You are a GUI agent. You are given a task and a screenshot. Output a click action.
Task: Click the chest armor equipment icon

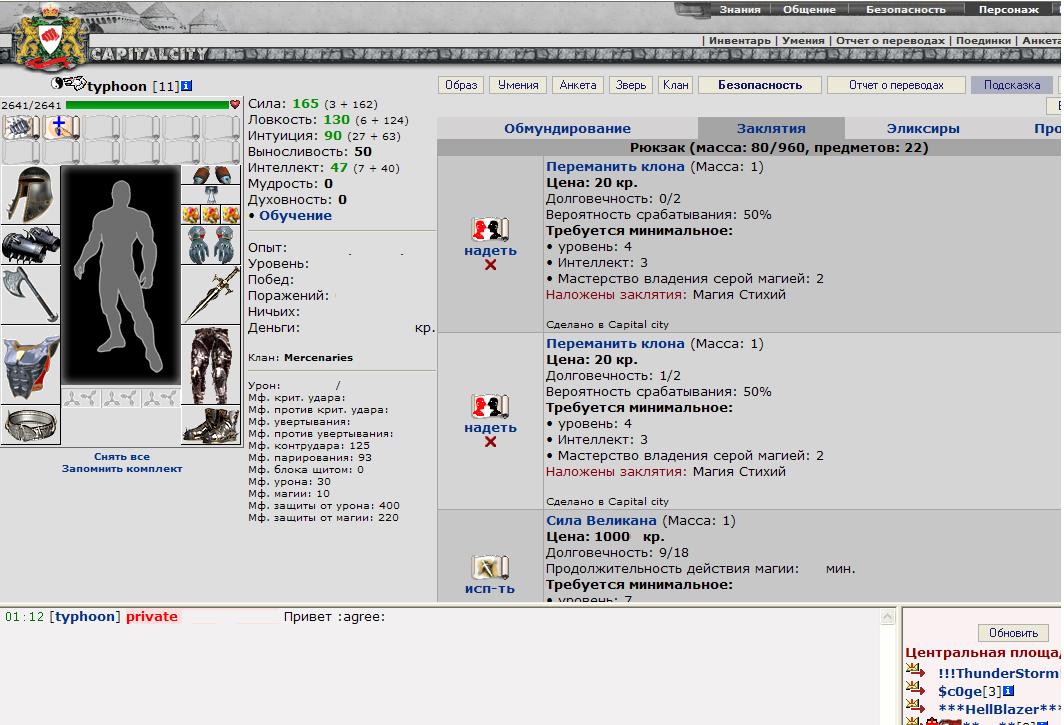click(x=31, y=365)
